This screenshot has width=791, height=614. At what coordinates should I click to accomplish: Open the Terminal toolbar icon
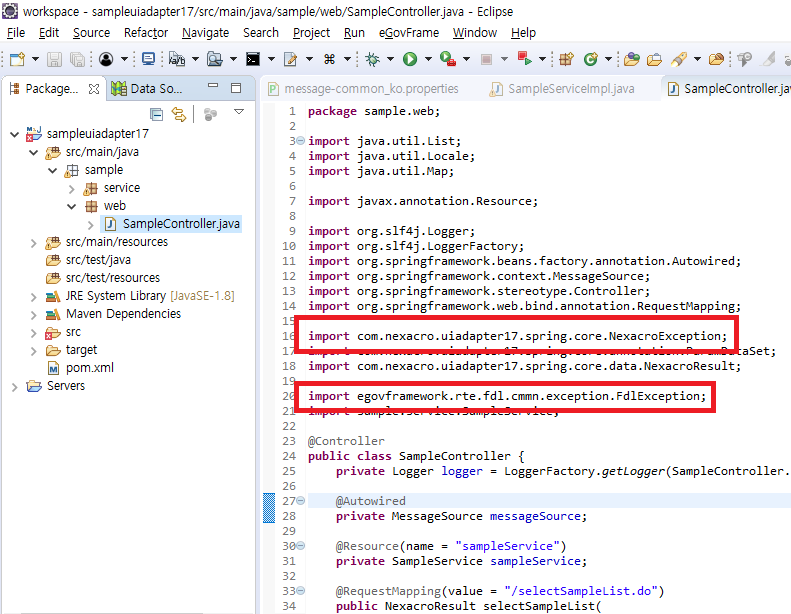pos(254,59)
